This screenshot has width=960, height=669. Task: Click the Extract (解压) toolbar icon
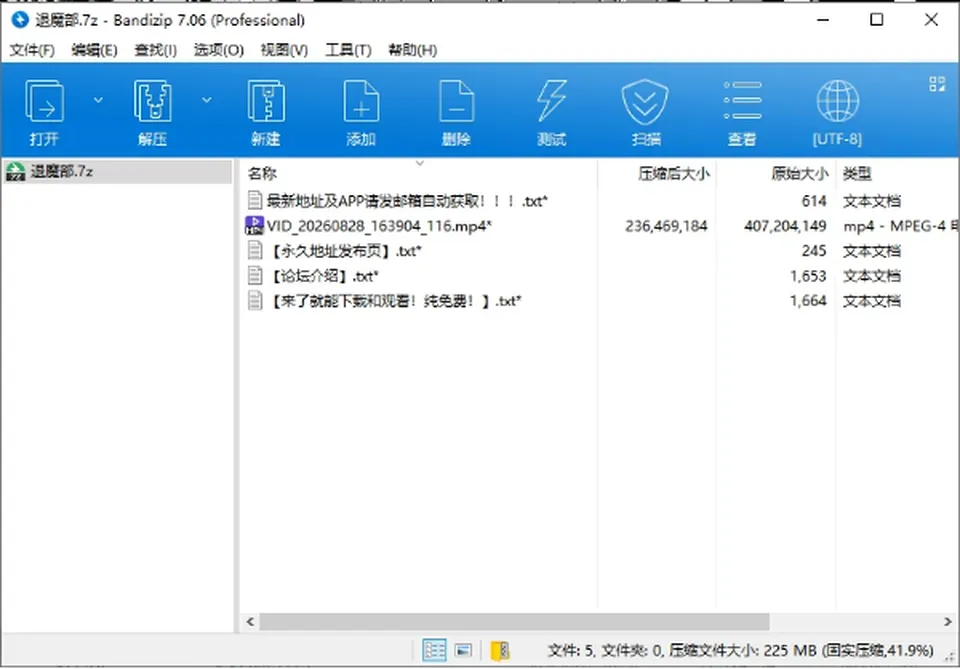tap(152, 101)
